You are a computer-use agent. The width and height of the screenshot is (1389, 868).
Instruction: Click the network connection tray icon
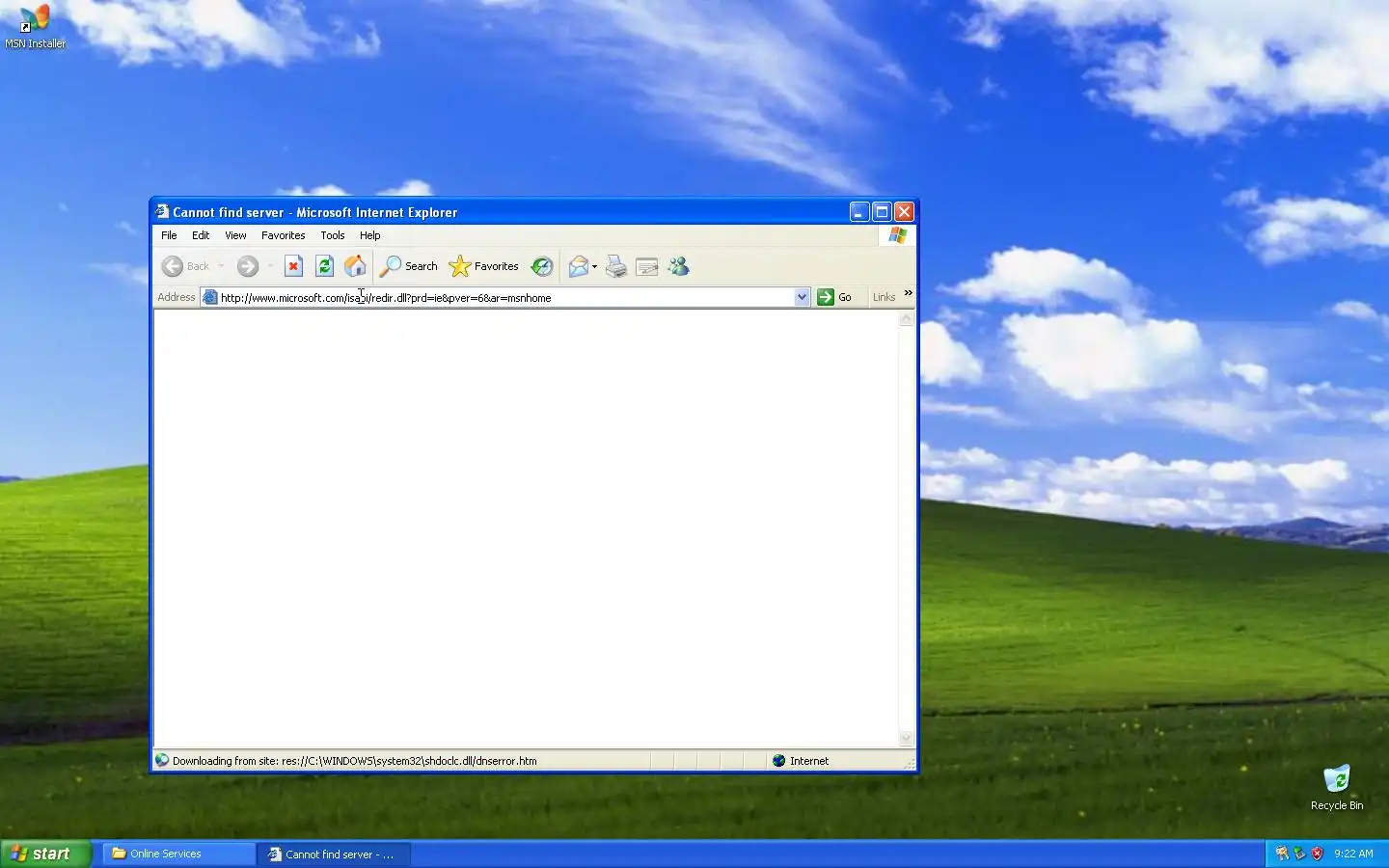[1299, 854]
